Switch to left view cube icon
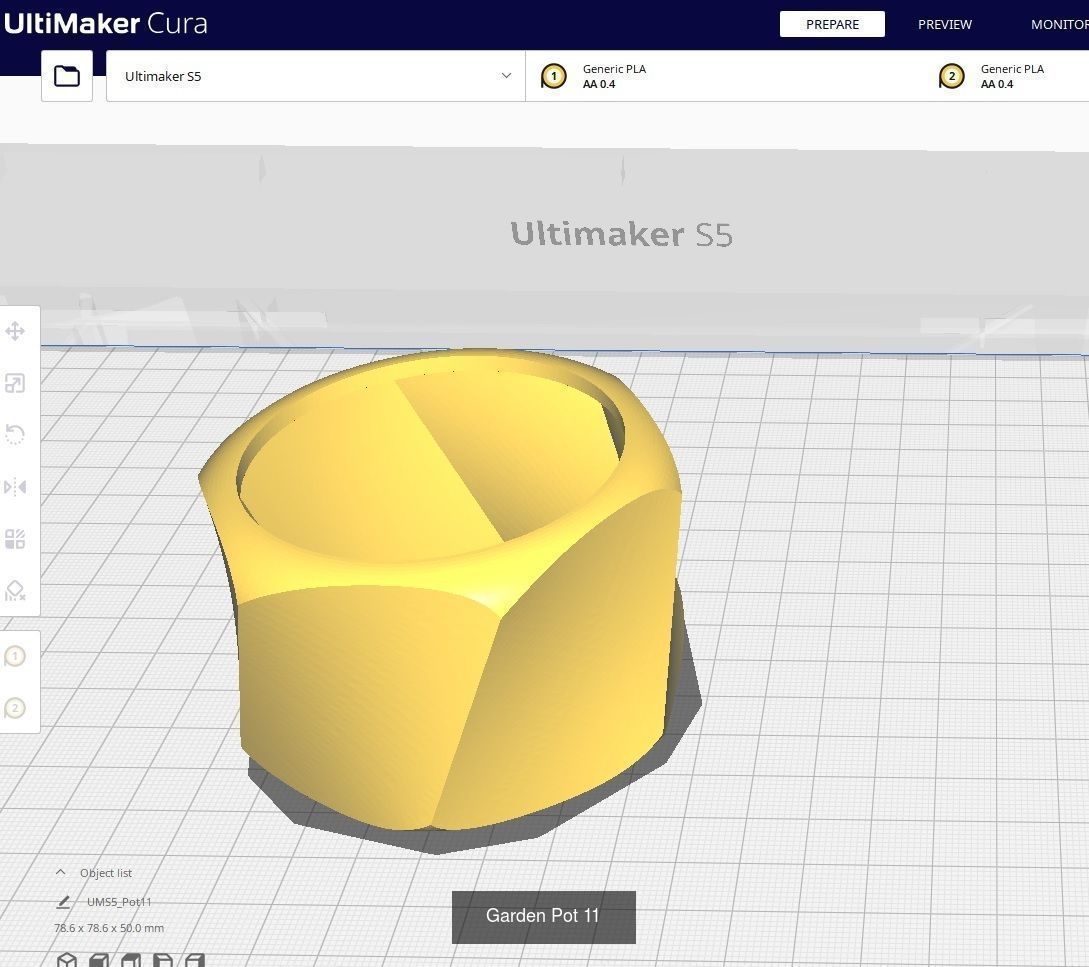The image size is (1089, 967). point(163,960)
